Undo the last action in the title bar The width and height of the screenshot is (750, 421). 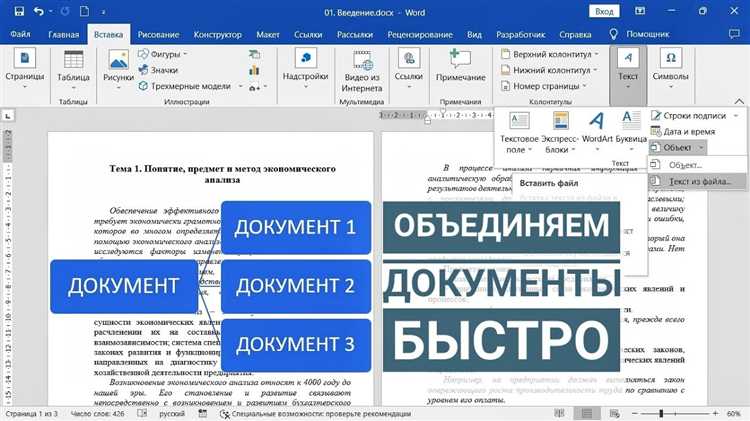coord(39,11)
